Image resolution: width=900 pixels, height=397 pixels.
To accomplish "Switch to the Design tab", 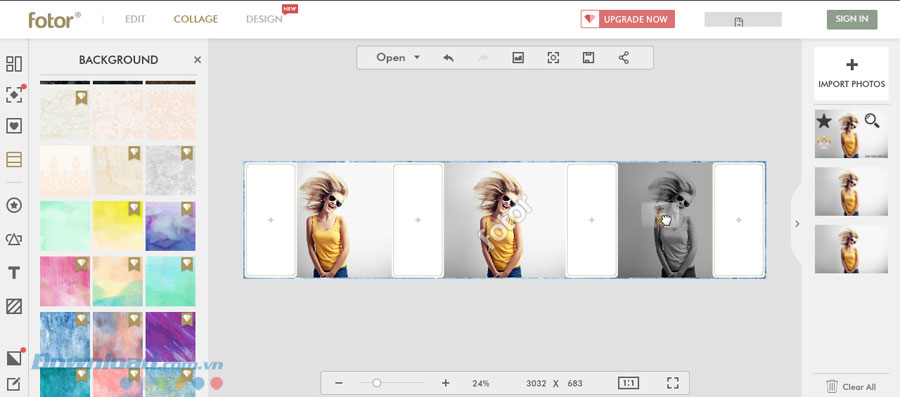I will pos(264,19).
